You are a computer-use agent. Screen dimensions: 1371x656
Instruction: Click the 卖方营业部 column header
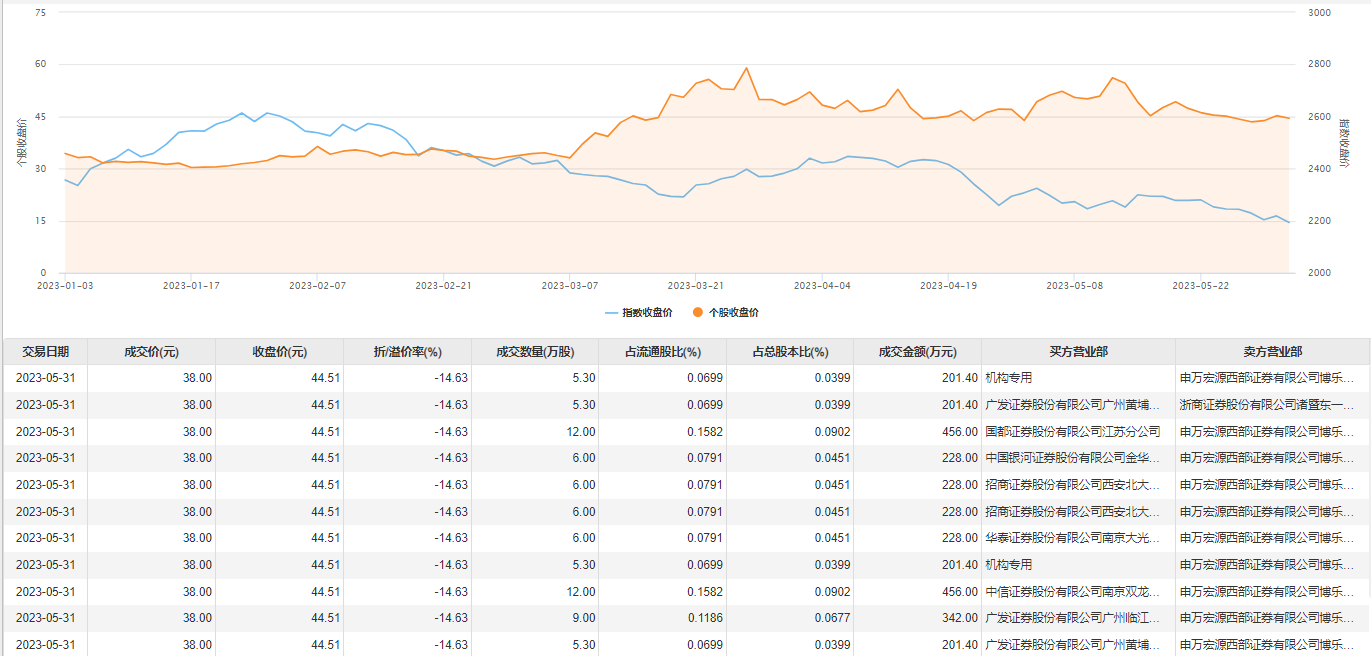[x=1273, y=352]
